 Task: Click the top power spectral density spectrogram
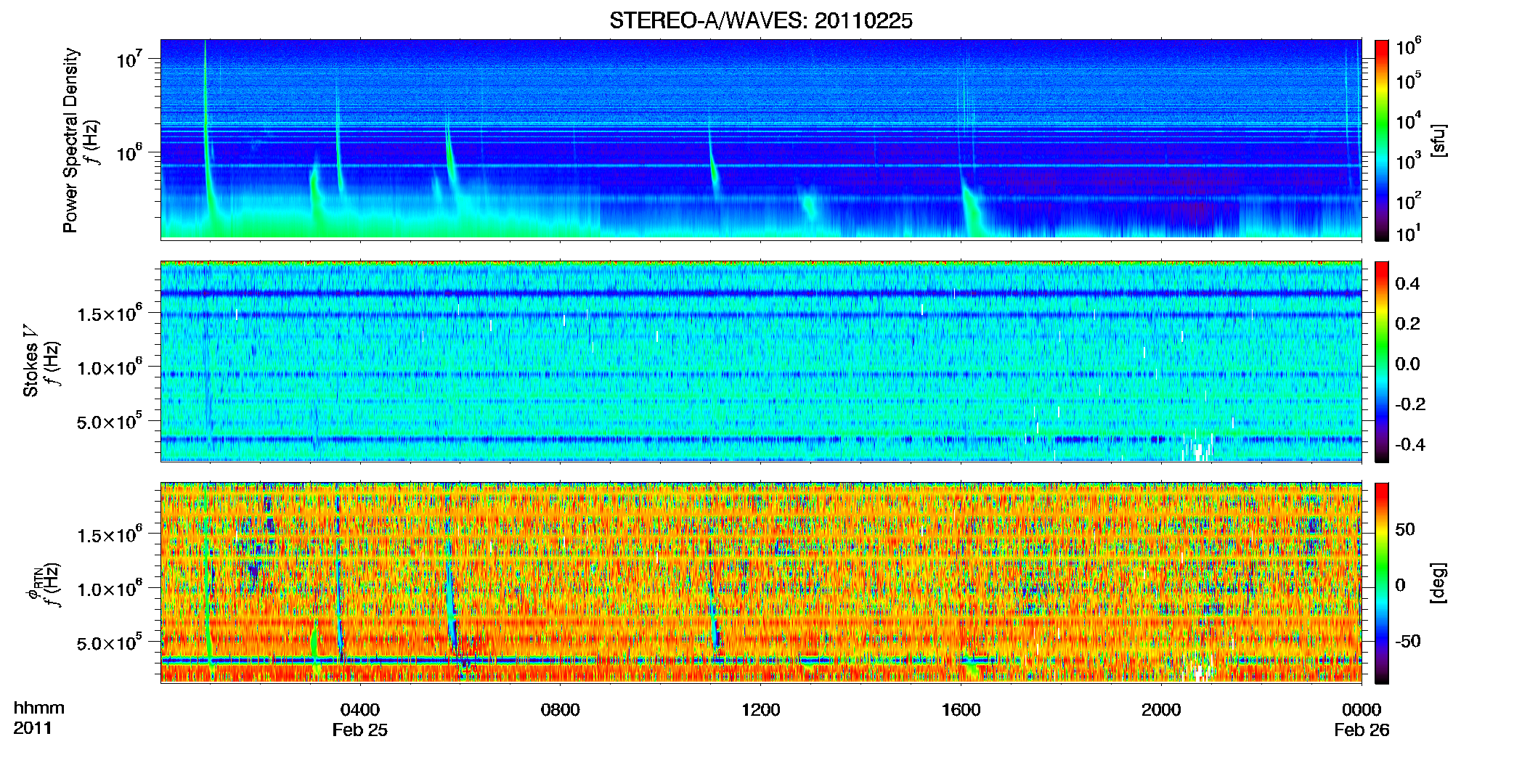tap(761, 139)
